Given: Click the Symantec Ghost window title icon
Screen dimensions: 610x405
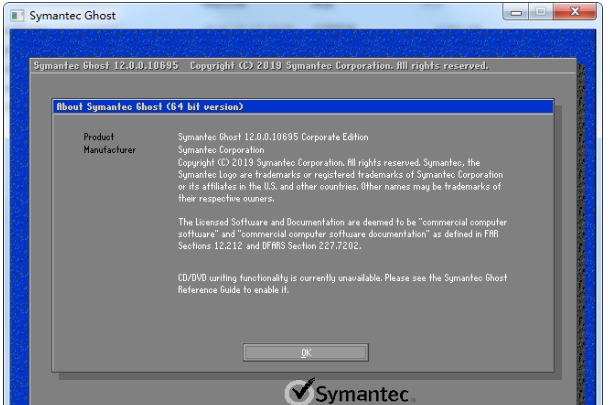Looking at the screenshot, I should click(x=17, y=16).
